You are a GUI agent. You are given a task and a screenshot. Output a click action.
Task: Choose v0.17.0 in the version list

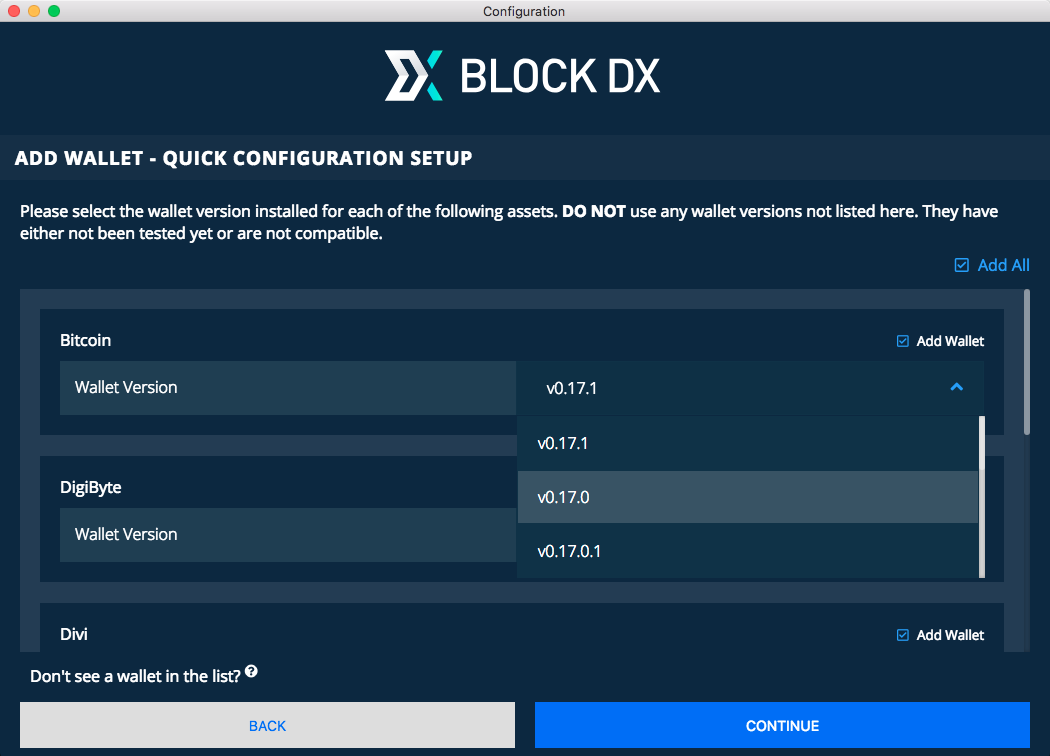747,497
